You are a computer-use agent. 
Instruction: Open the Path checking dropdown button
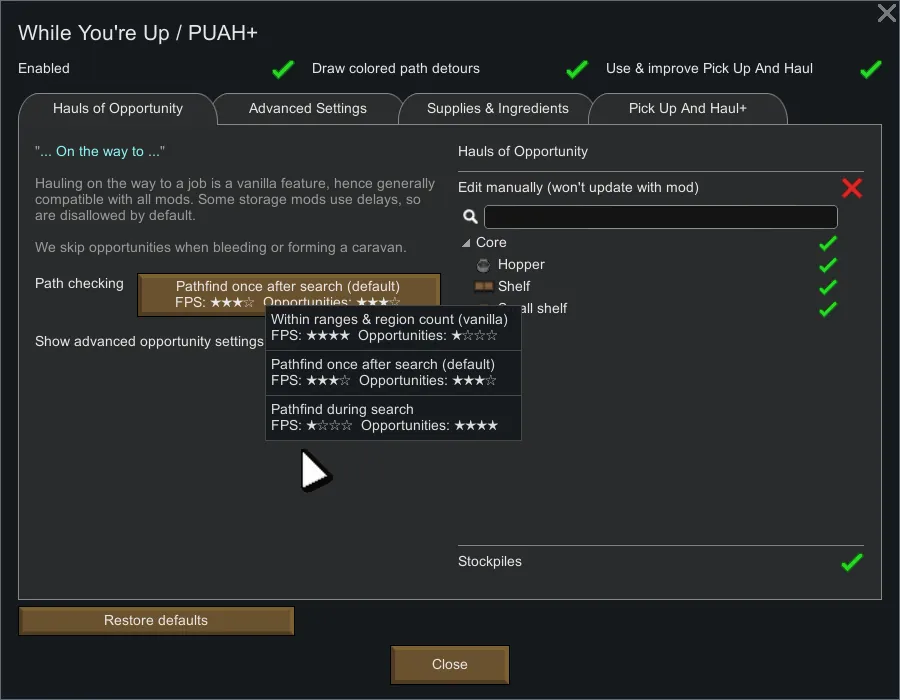(x=288, y=294)
